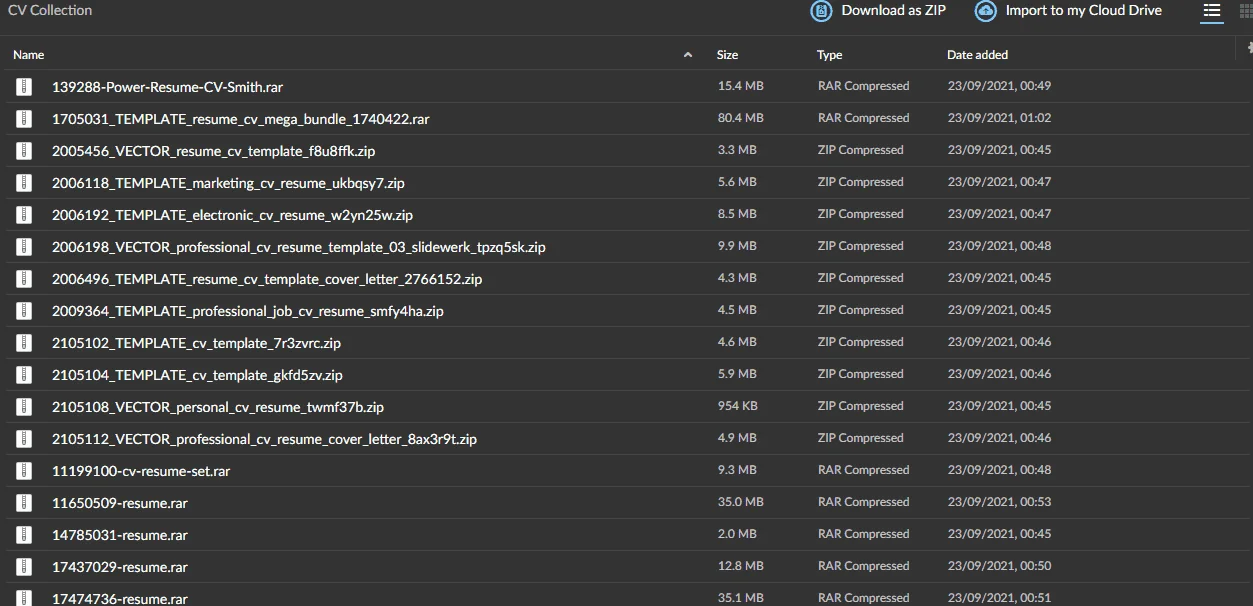The width and height of the screenshot is (1253, 606).
Task: Click the archive icon for 2006496_TEMPLATE_resume_cv_template_cover_letter
Action: (x=24, y=279)
